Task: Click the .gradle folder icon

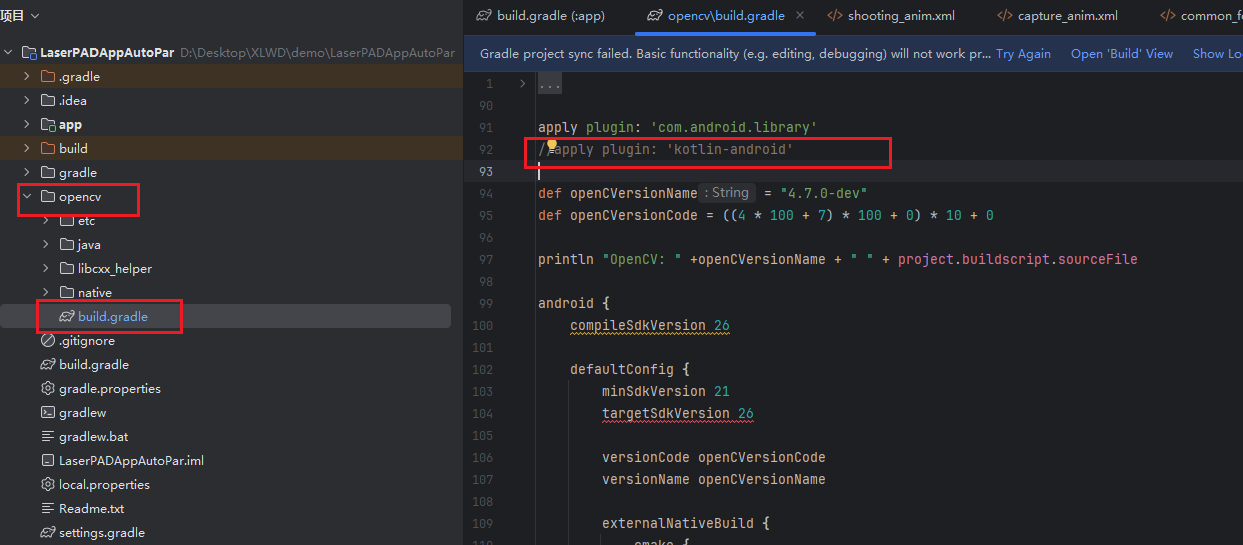Action: click(48, 76)
